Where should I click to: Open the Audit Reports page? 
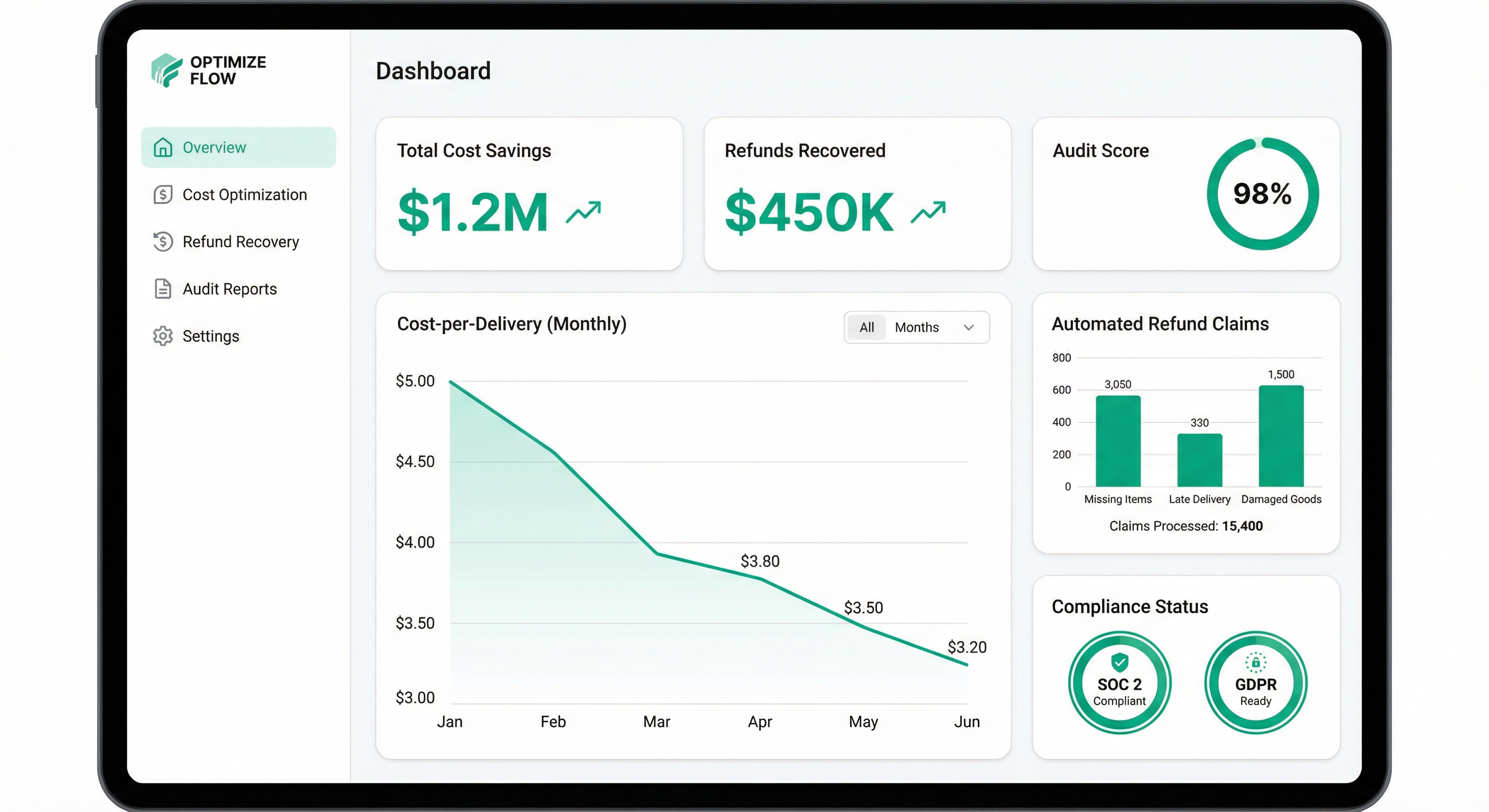pyautogui.click(x=229, y=289)
